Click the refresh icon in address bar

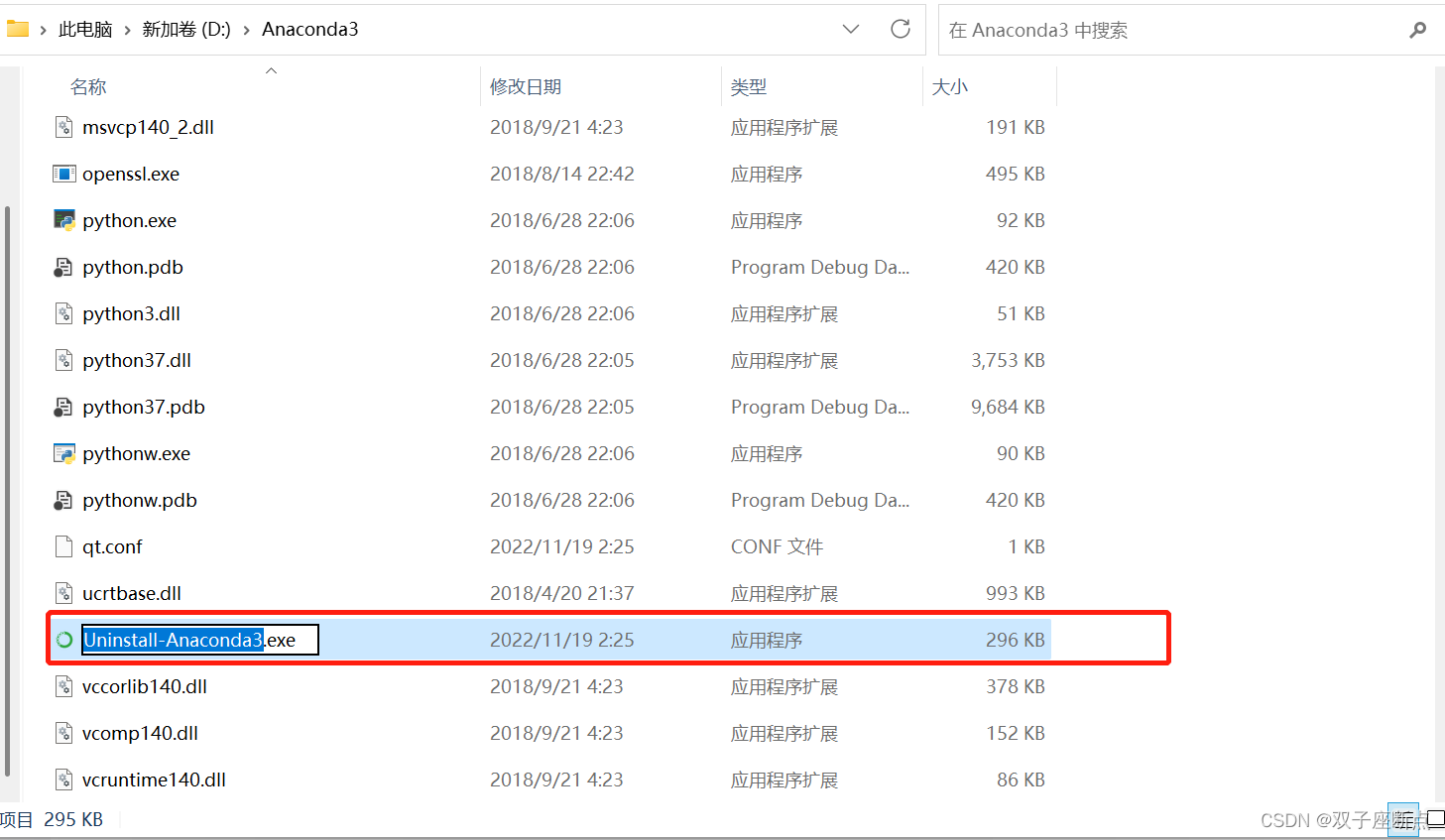click(x=900, y=29)
